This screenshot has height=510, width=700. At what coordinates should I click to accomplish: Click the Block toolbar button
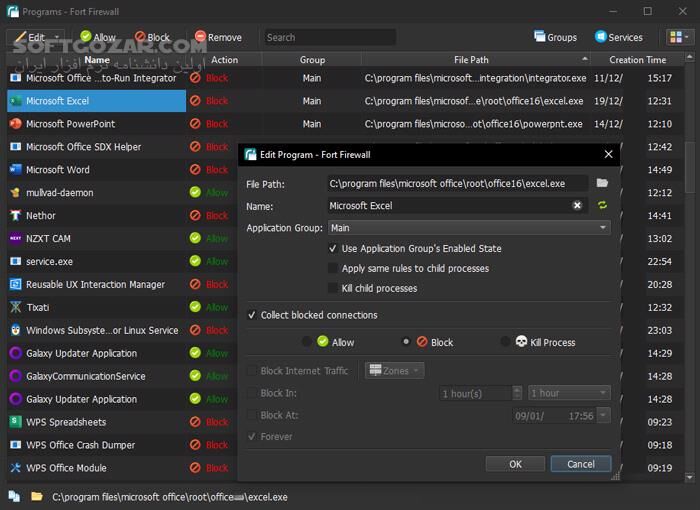point(152,38)
